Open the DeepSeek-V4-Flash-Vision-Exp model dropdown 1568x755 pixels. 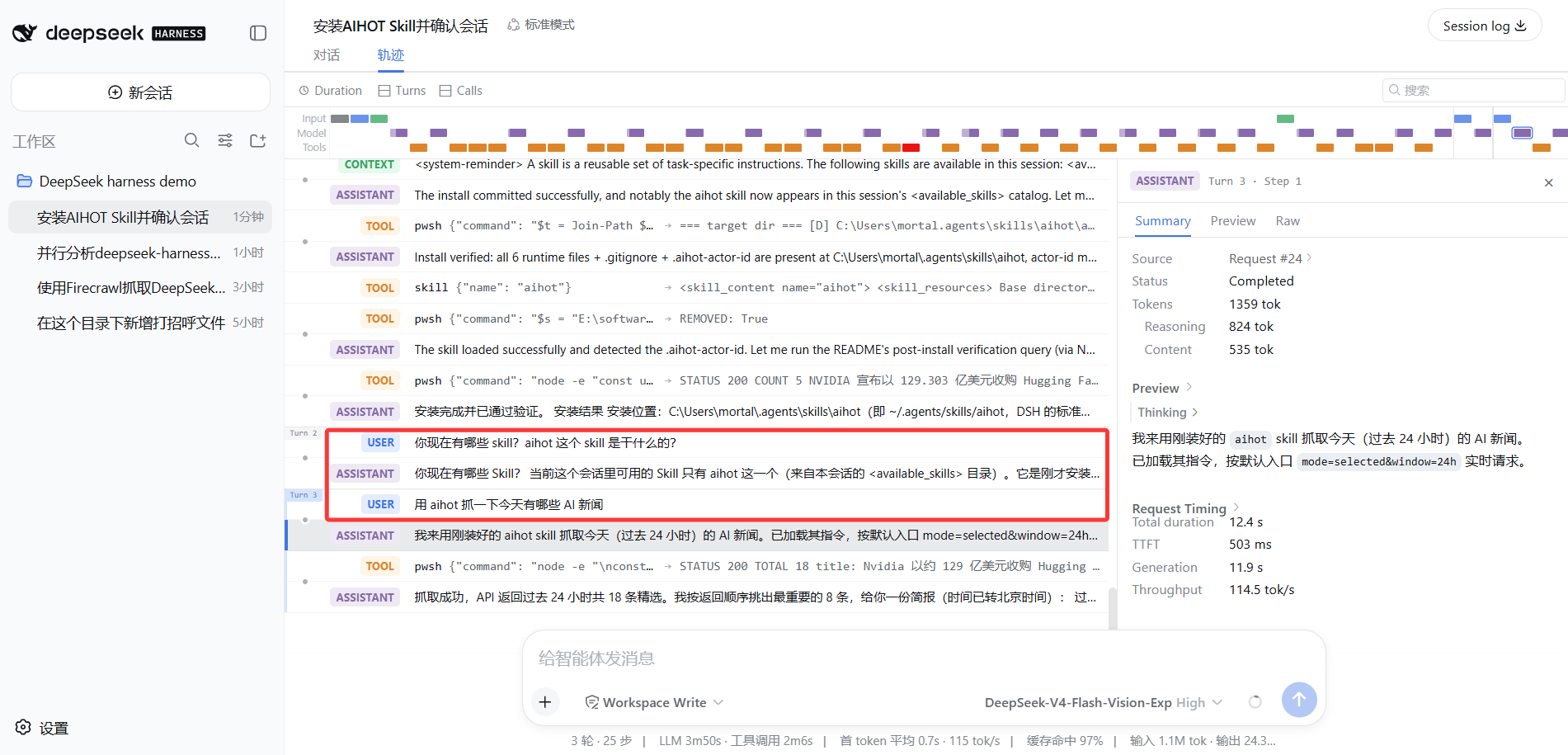(1103, 702)
